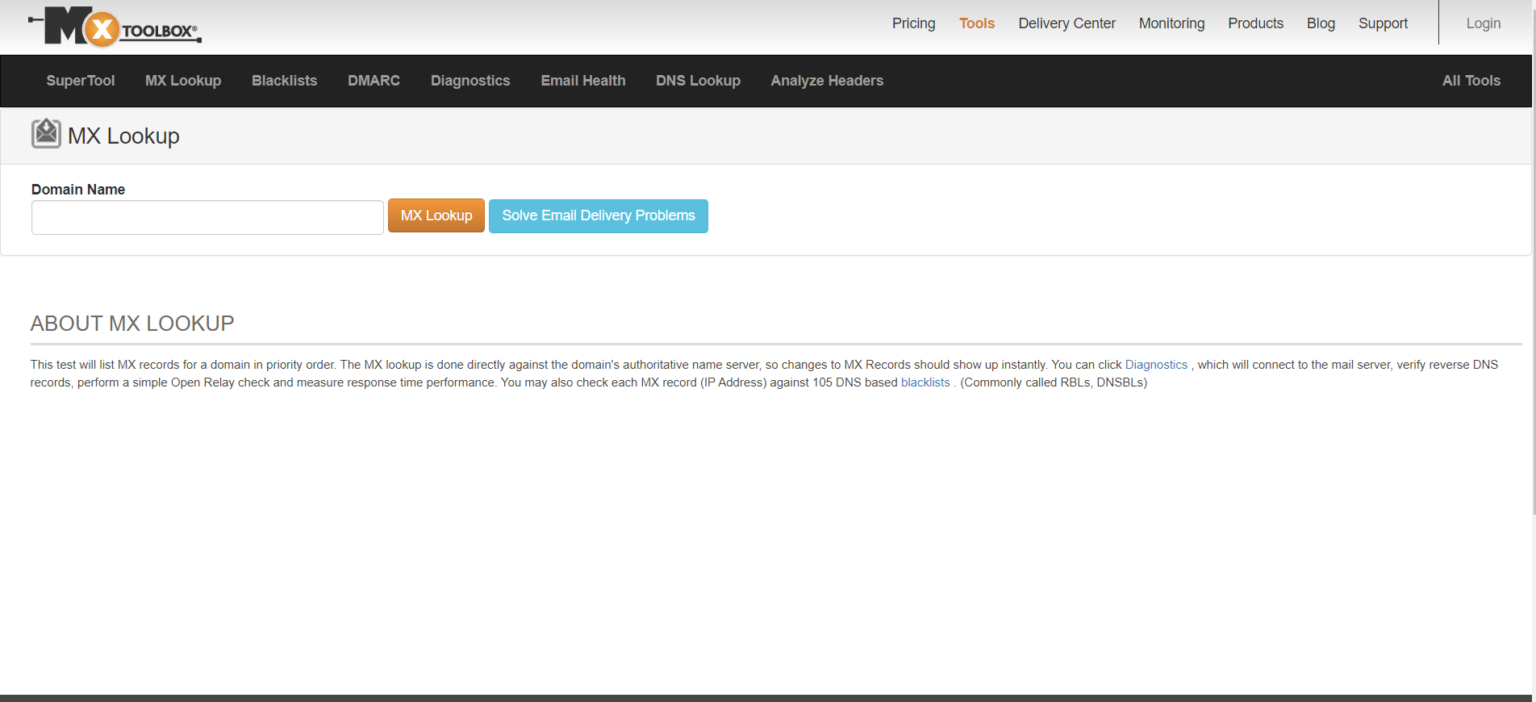The height and width of the screenshot is (702, 1536).
Task: Select the Tools menu item
Action: [x=976, y=23]
